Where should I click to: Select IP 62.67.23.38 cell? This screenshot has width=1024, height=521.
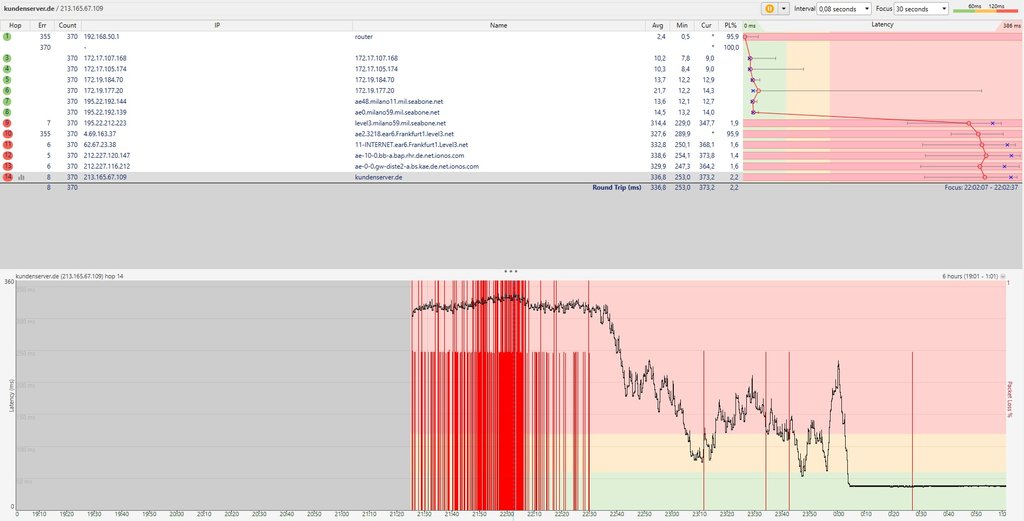tap(100, 145)
